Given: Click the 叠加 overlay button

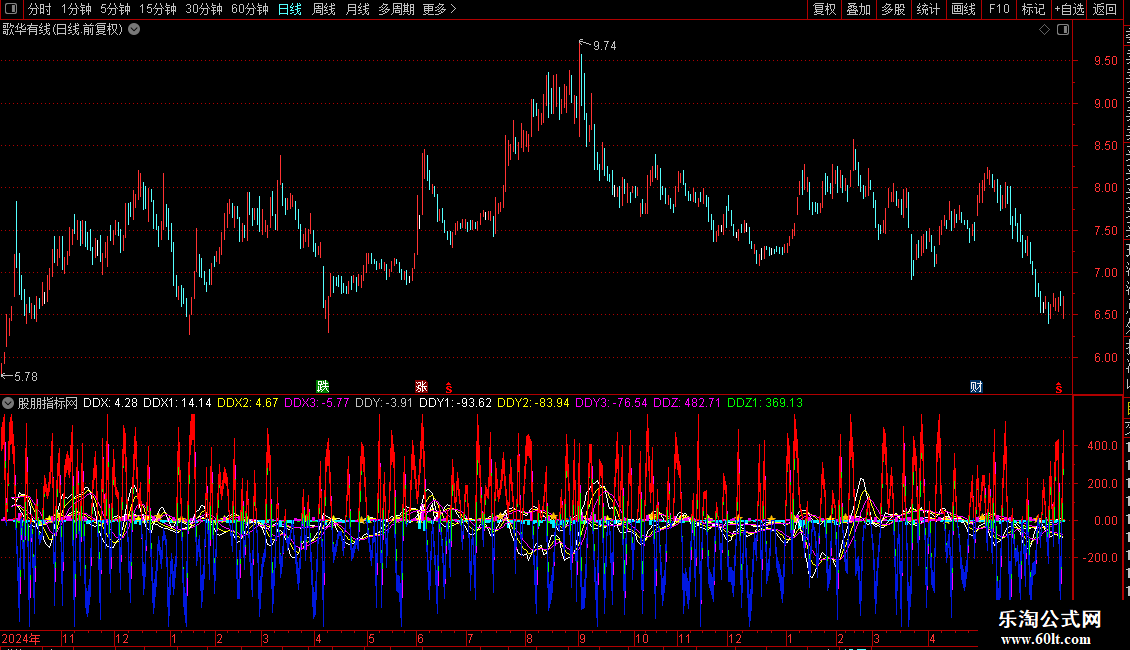Looking at the screenshot, I should click(x=858, y=9).
